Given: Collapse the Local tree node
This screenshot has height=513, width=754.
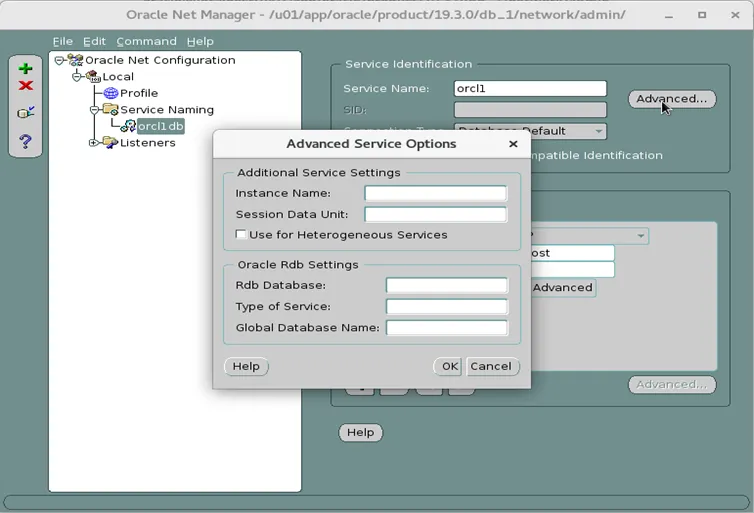Looking at the screenshot, I should pos(76,76).
